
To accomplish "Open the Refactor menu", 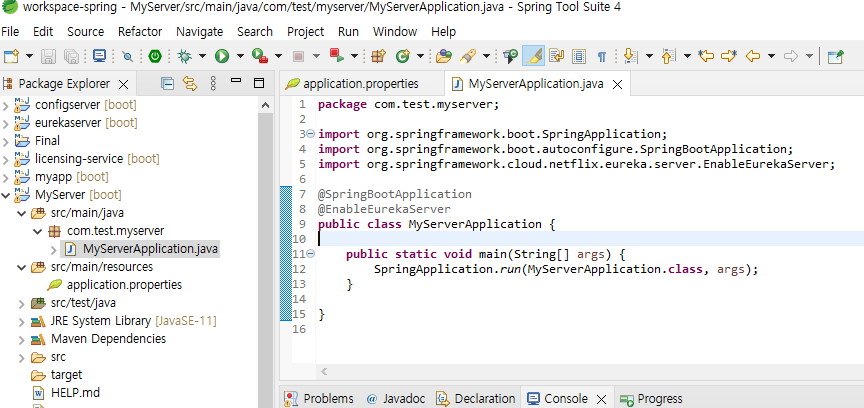I will coord(140,31).
